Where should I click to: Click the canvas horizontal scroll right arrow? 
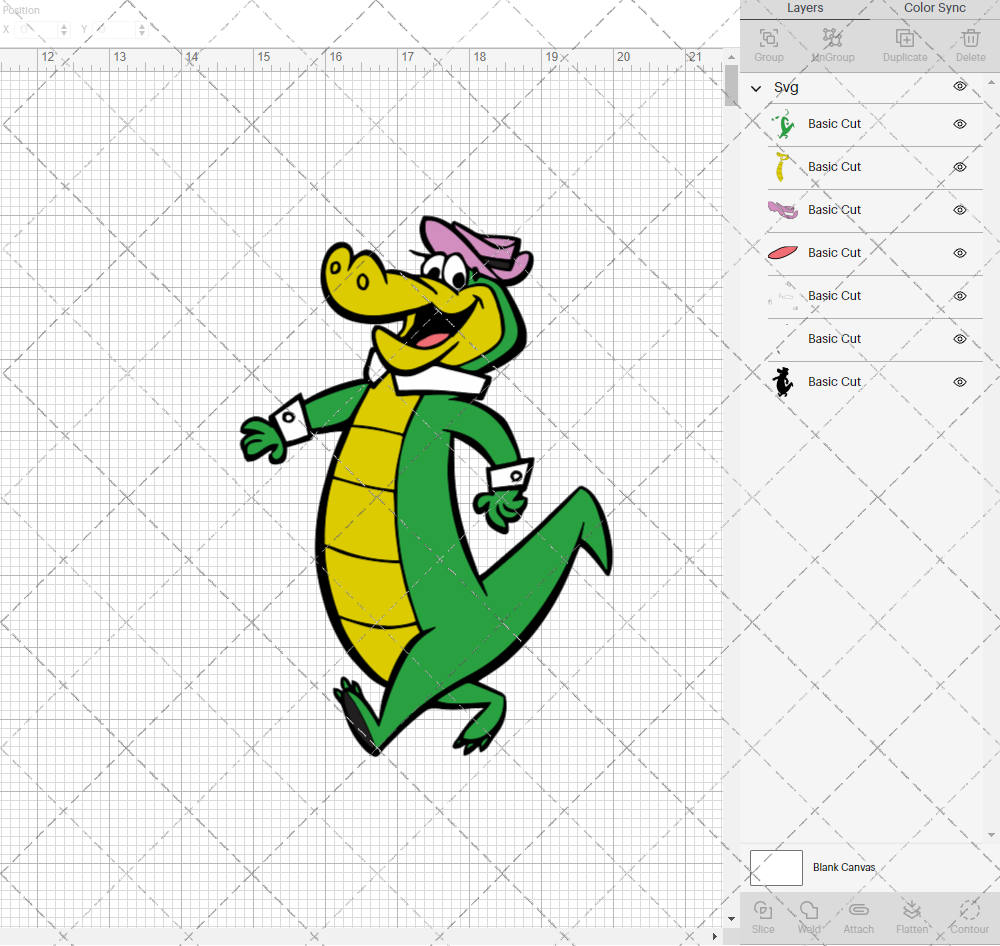[714, 936]
